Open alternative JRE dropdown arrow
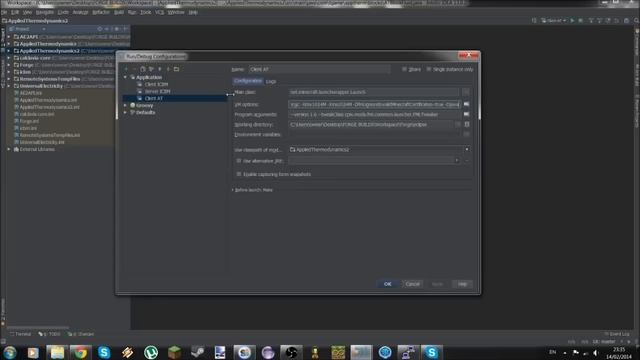Image resolution: width=640 pixels, height=360 pixels. [x=457, y=161]
